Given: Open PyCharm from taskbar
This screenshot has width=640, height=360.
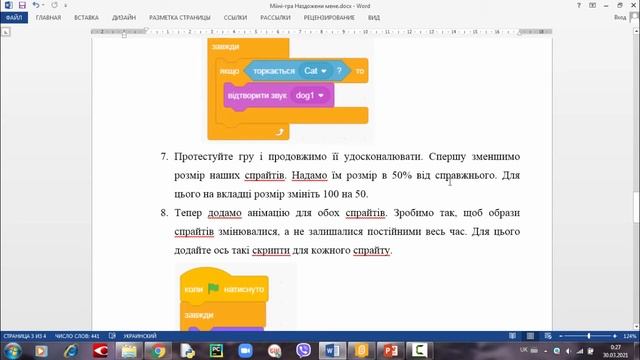Looking at the screenshot, I should click(x=216, y=351).
